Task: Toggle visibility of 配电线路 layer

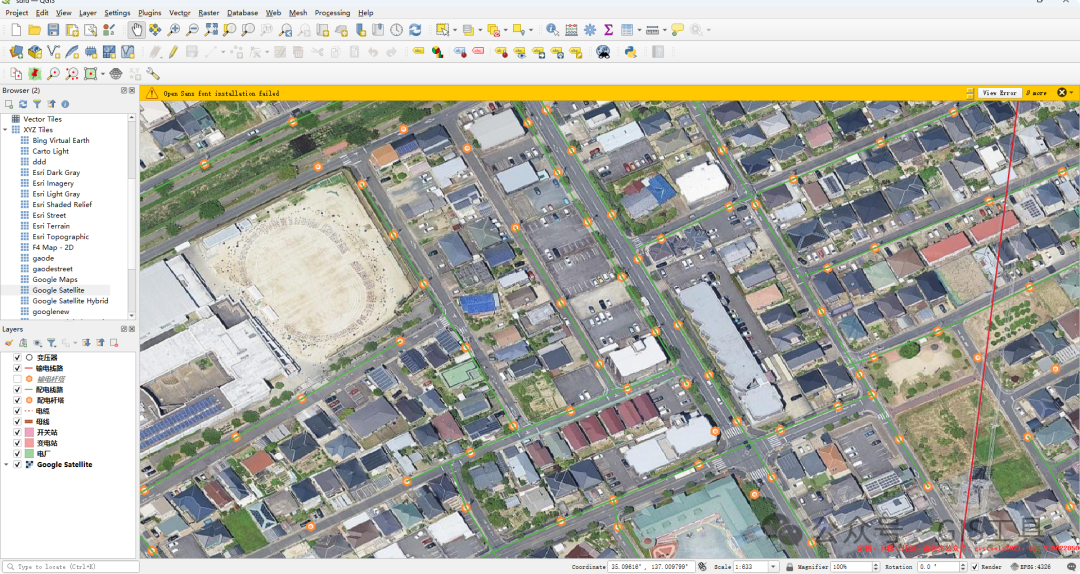Action: [17, 390]
